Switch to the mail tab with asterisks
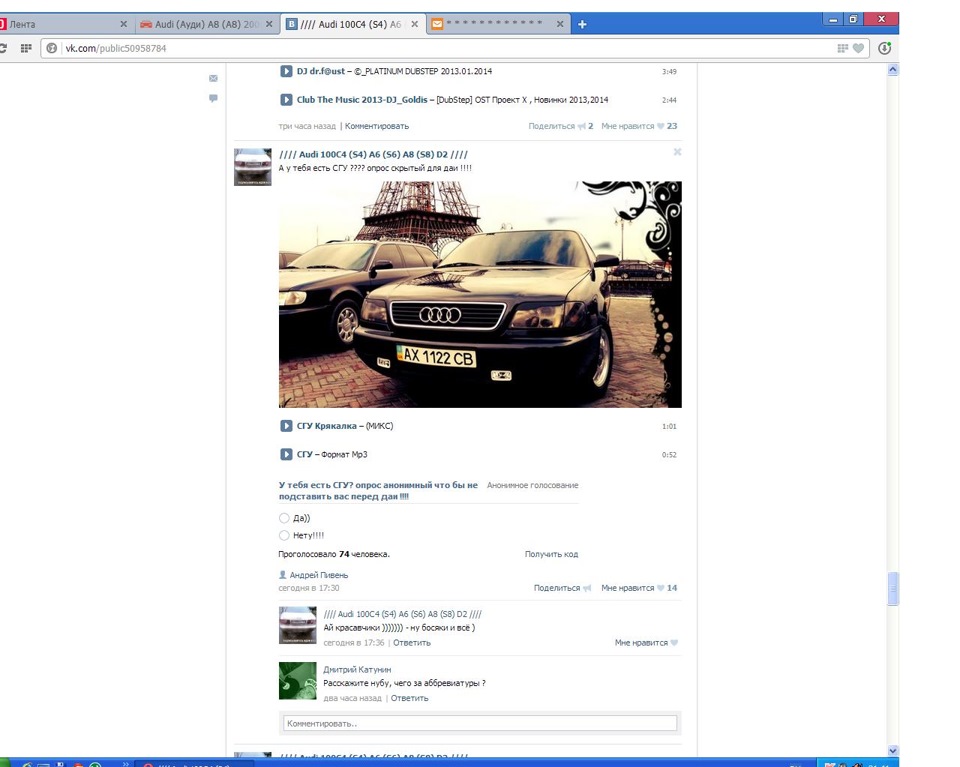 click(497, 24)
